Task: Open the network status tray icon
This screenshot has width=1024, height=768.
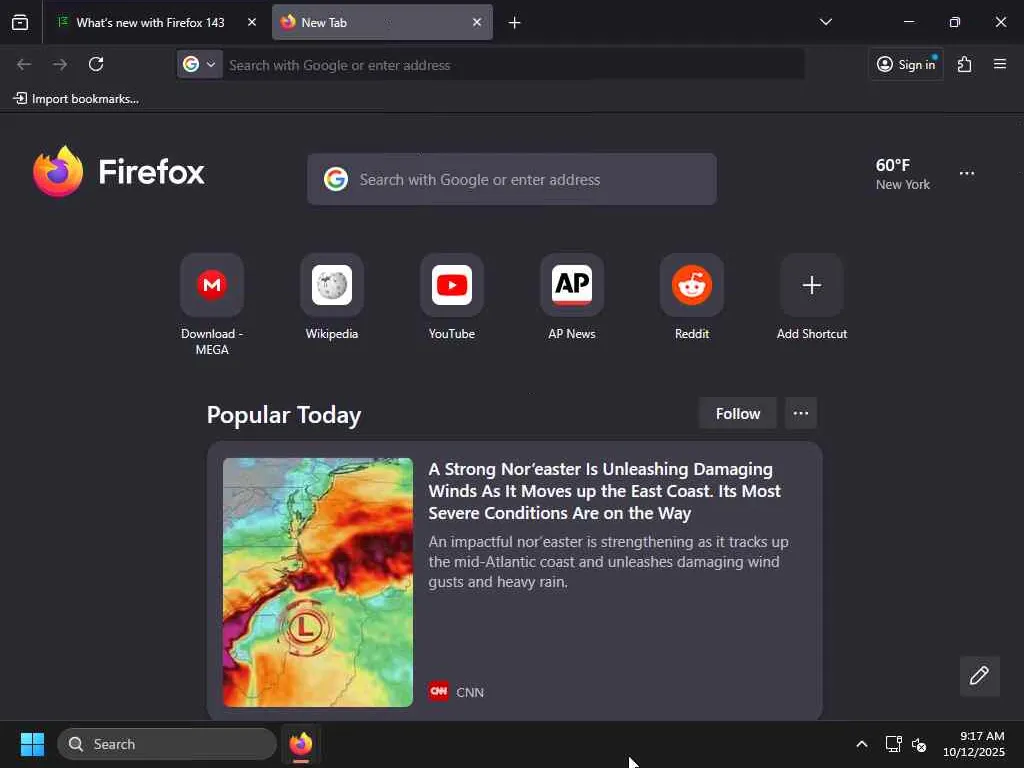Action: click(893, 744)
